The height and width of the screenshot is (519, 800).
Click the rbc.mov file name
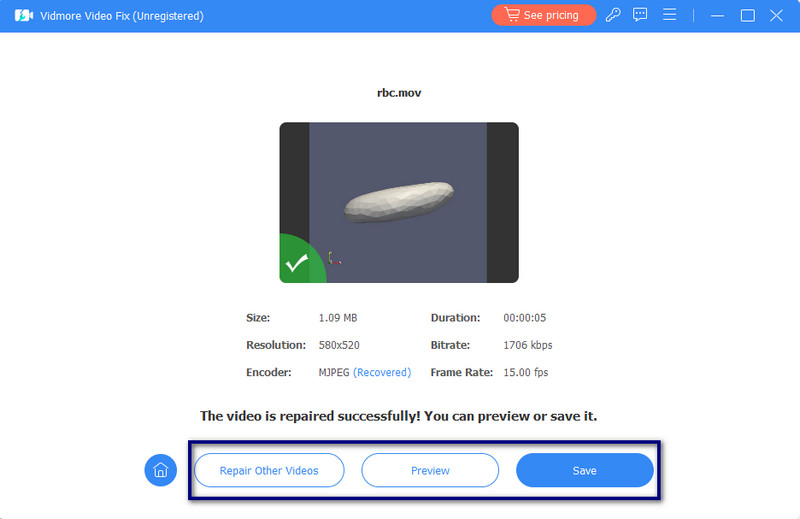click(x=399, y=91)
